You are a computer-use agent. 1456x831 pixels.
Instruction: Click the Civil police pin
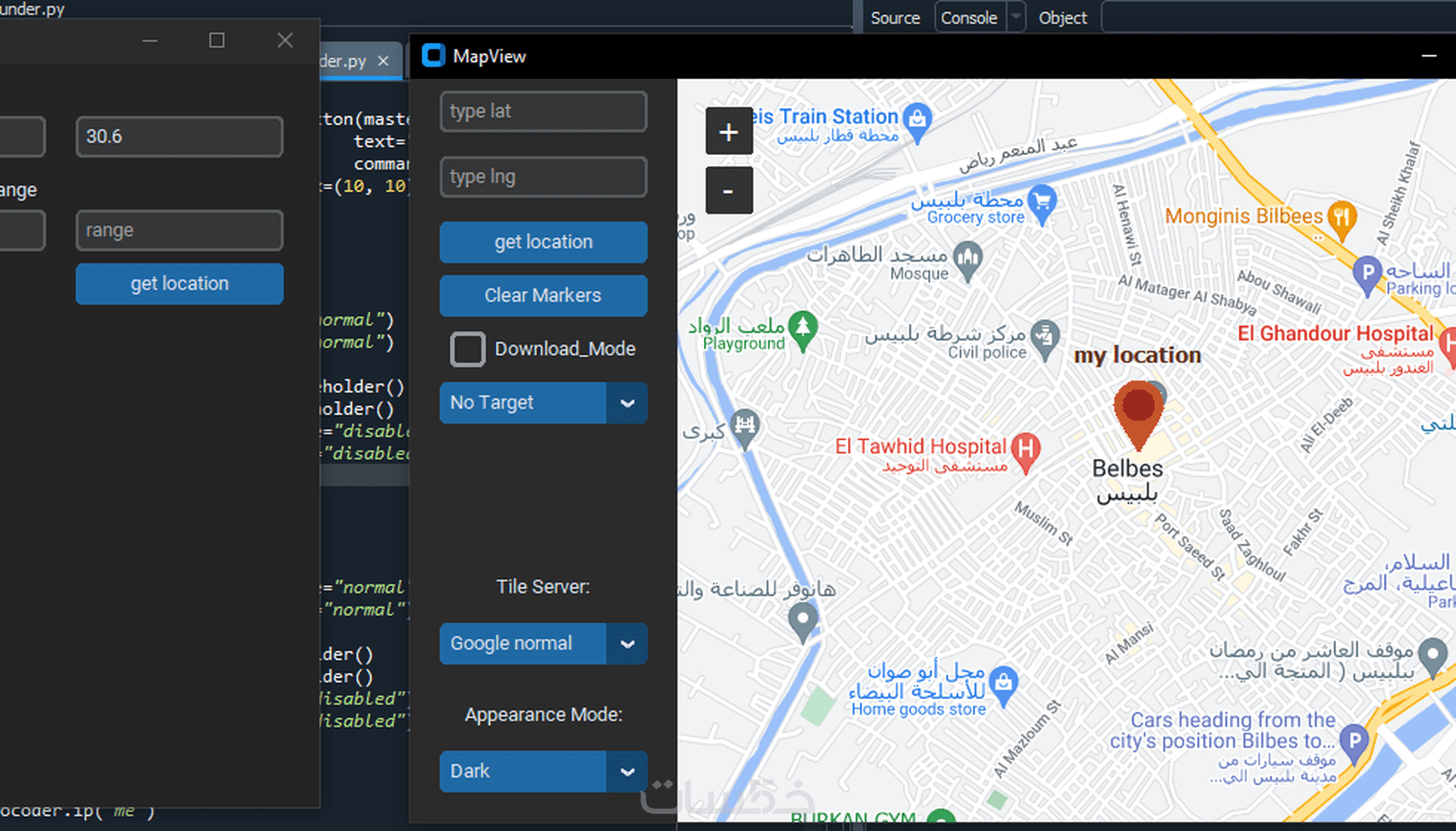click(1046, 340)
